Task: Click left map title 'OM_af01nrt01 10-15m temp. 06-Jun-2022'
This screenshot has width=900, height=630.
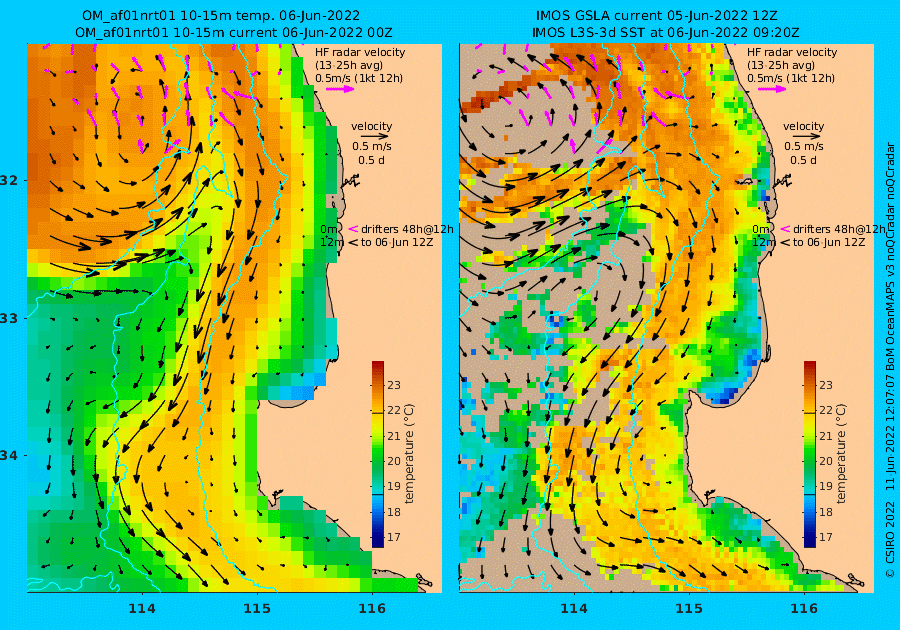Action: coord(221,15)
